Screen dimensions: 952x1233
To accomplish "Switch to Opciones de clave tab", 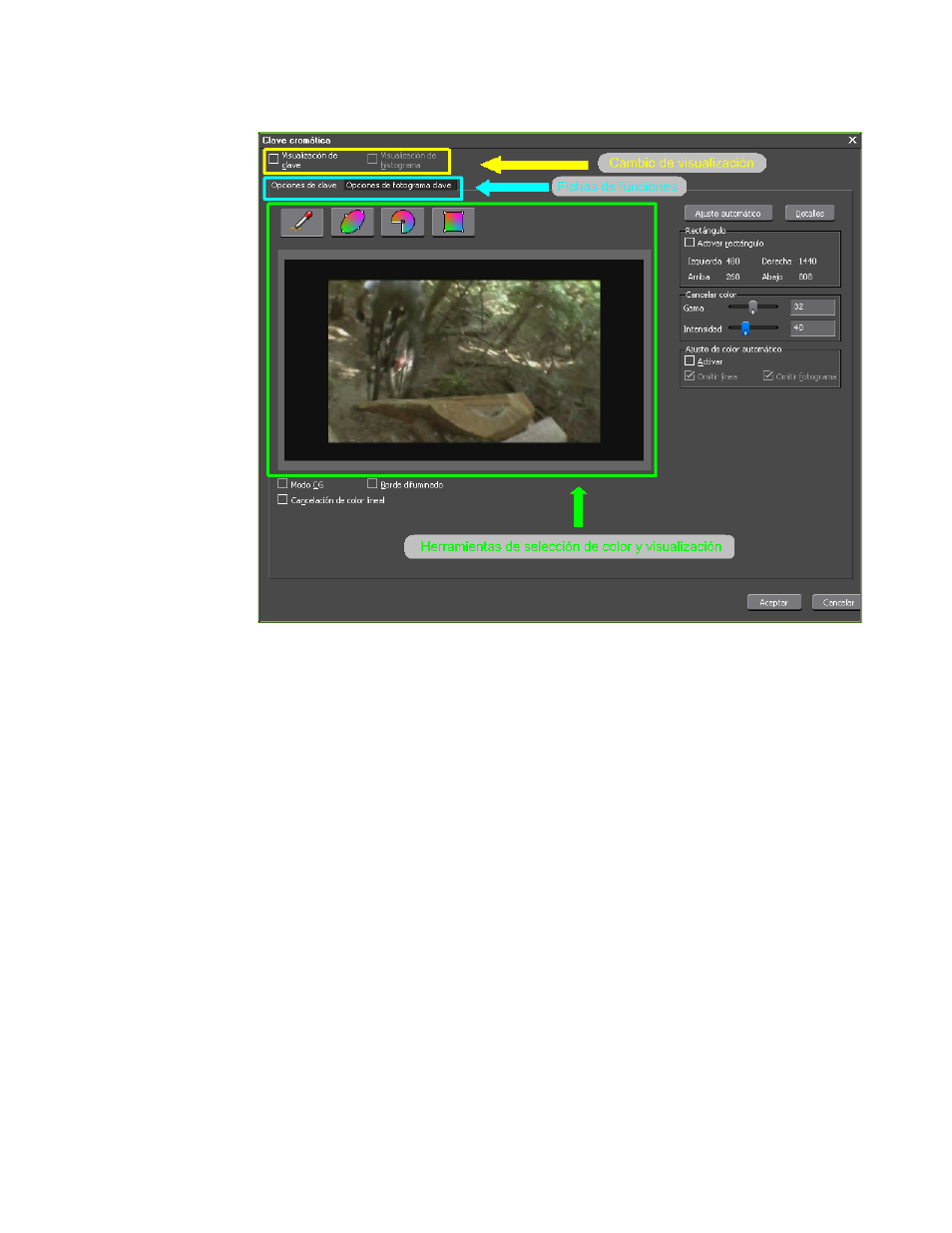I will [304, 186].
